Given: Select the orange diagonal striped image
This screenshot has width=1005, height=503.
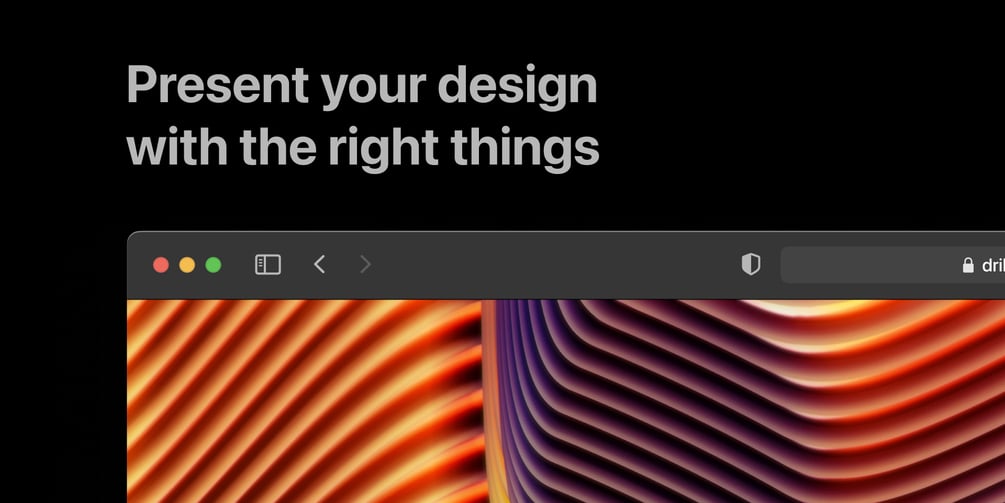Looking at the screenshot, I should [304, 401].
